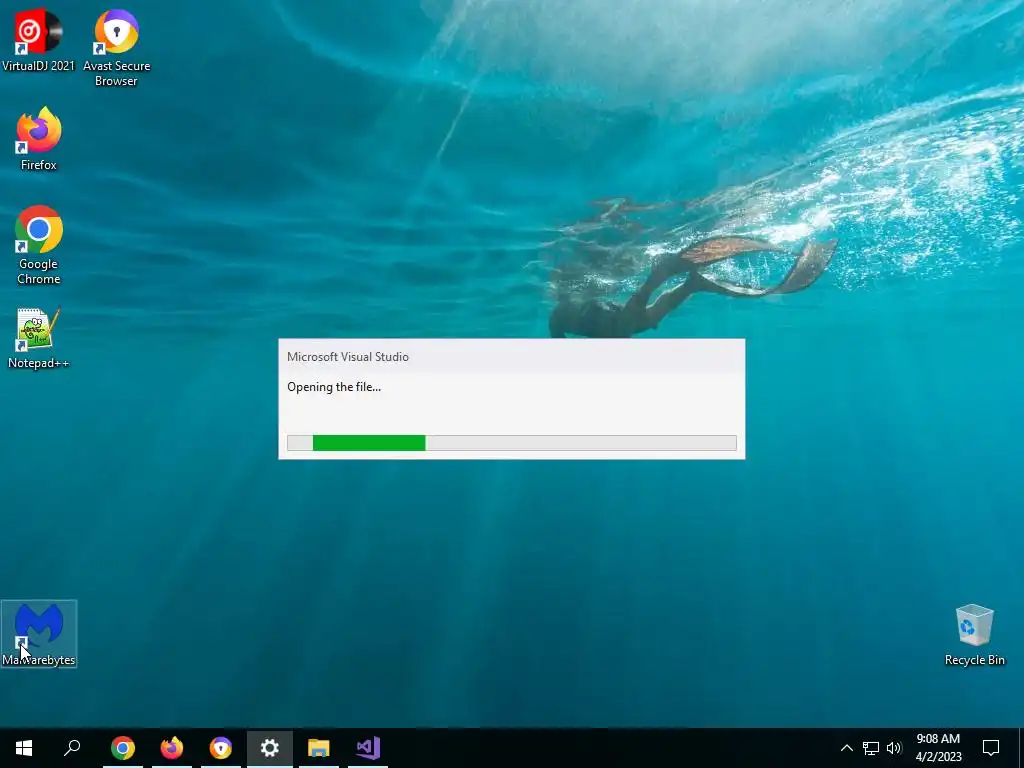Switch to Visual Studio in the taskbar

click(368, 748)
